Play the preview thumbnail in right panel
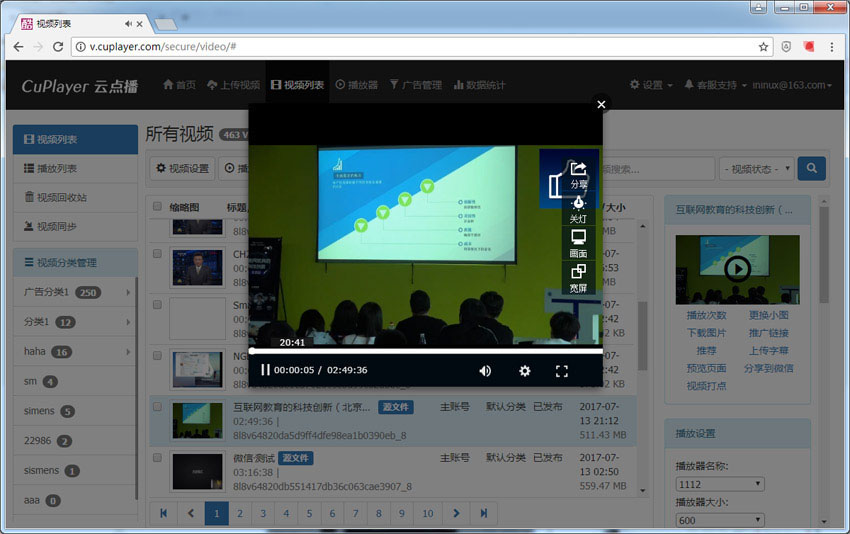The image size is (850, 534). click(737, 269)
